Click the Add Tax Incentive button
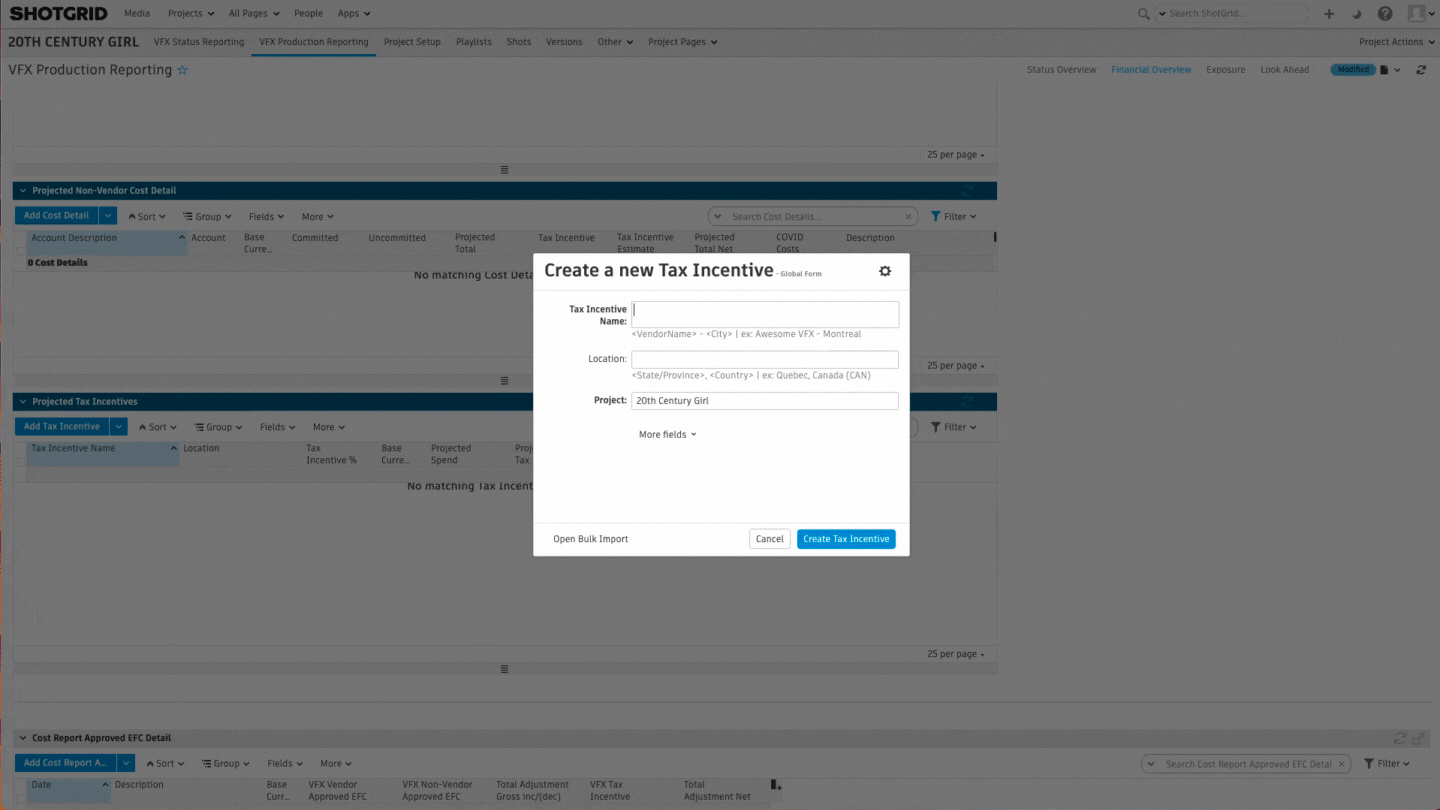Image resolution: width=1440 pixels, height=810 pixels. [61, 427]
